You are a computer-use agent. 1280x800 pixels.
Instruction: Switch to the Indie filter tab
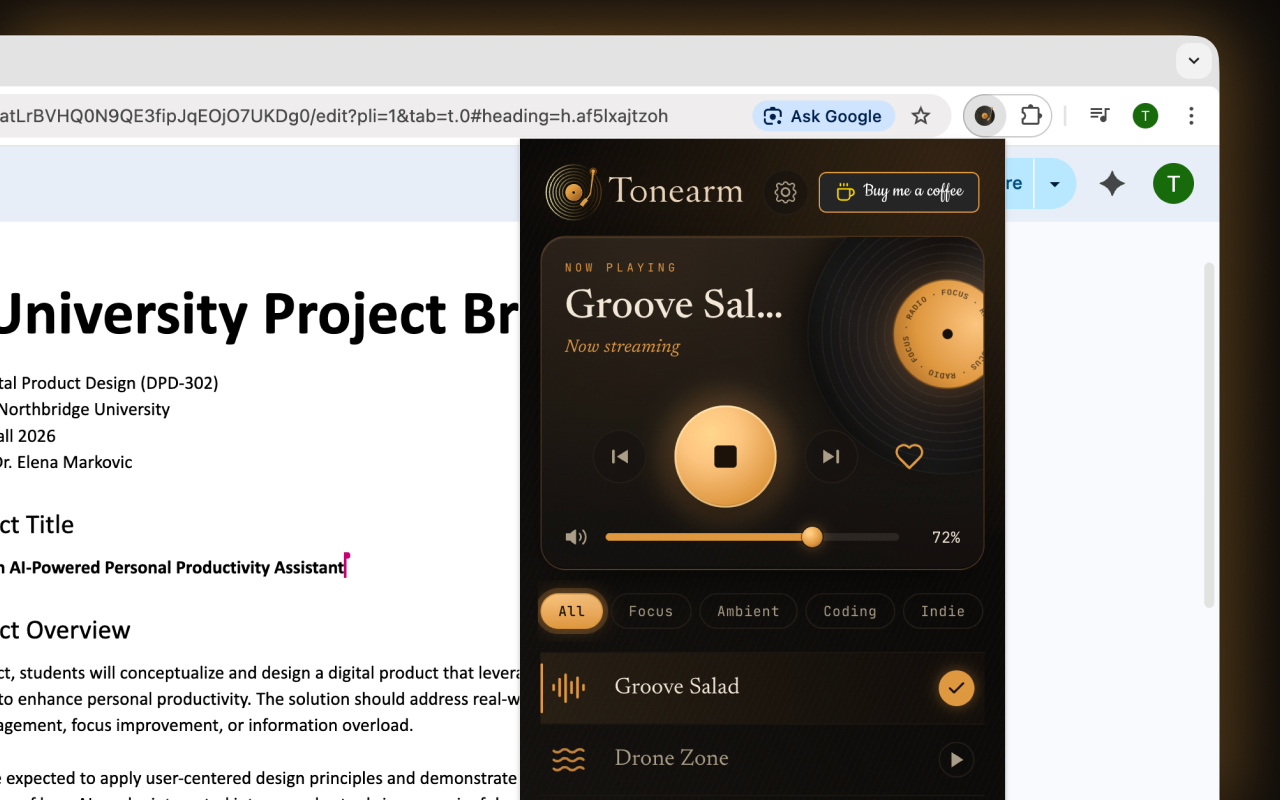(943, 611)
